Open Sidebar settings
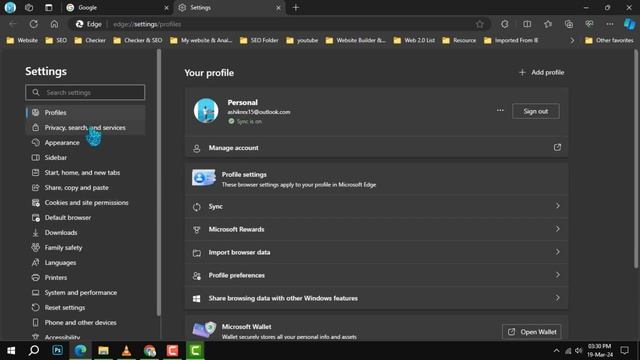The image size is (640, 360). pyautogui.click(x=85, y=158)
